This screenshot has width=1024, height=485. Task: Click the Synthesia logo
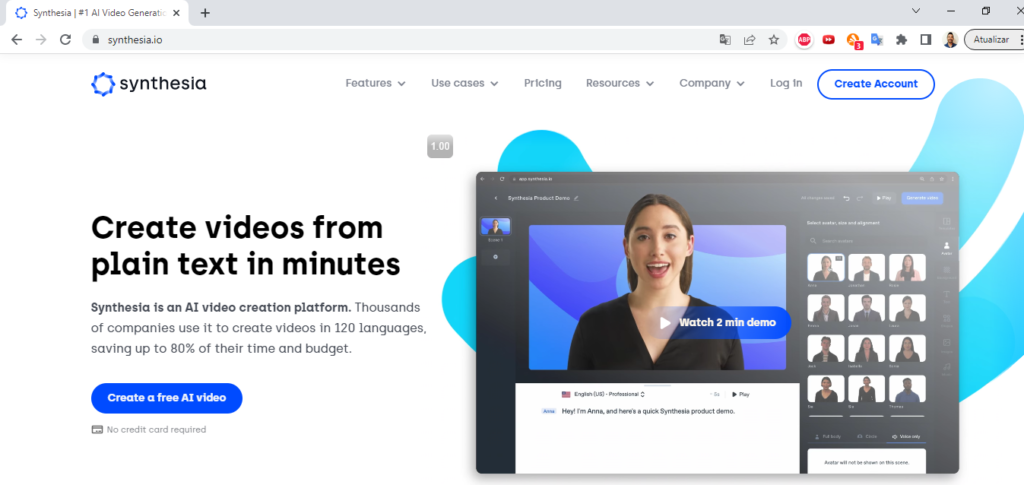tap(148, 84)
